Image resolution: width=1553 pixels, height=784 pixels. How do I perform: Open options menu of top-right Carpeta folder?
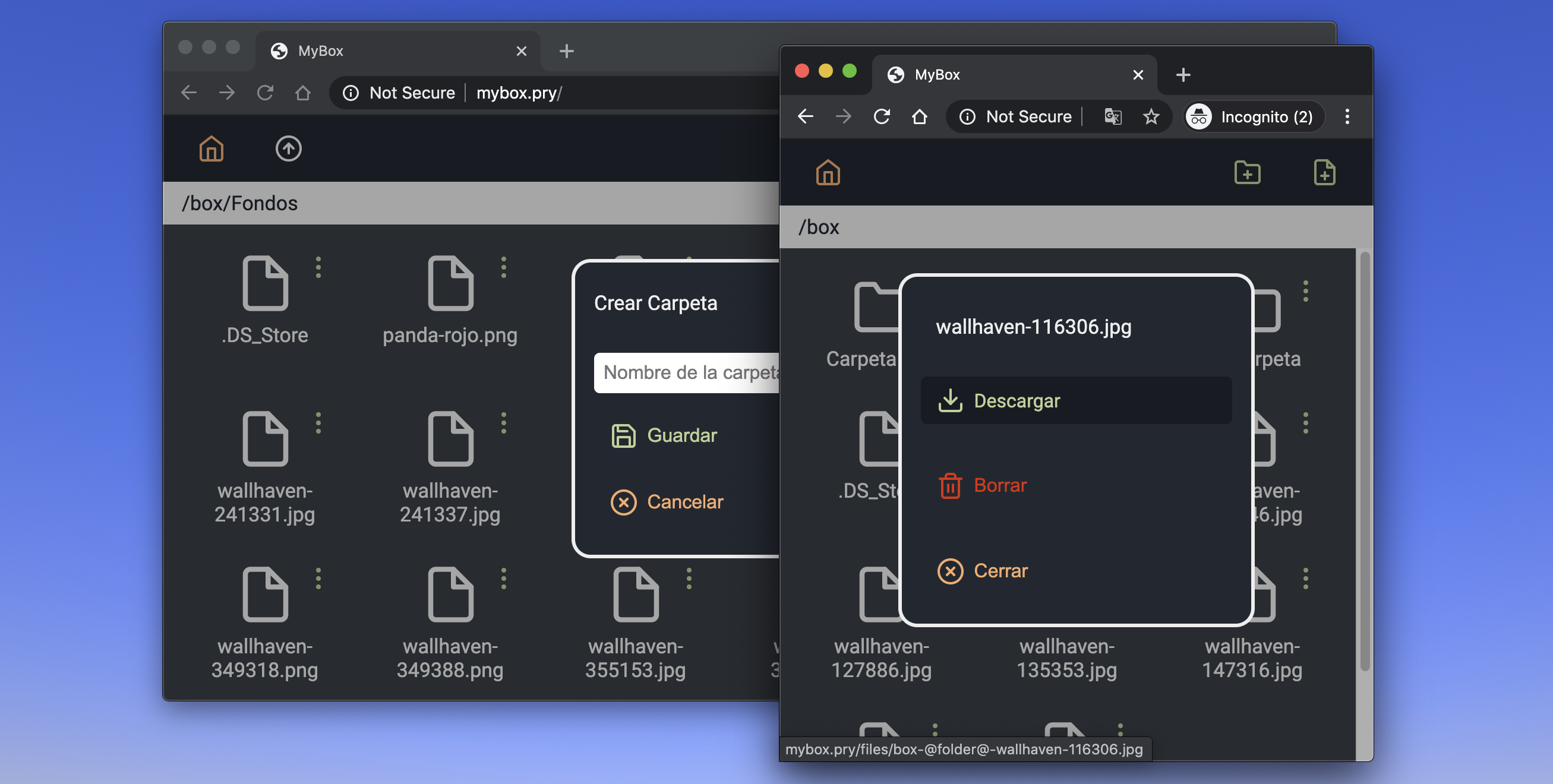[1305, 290]
